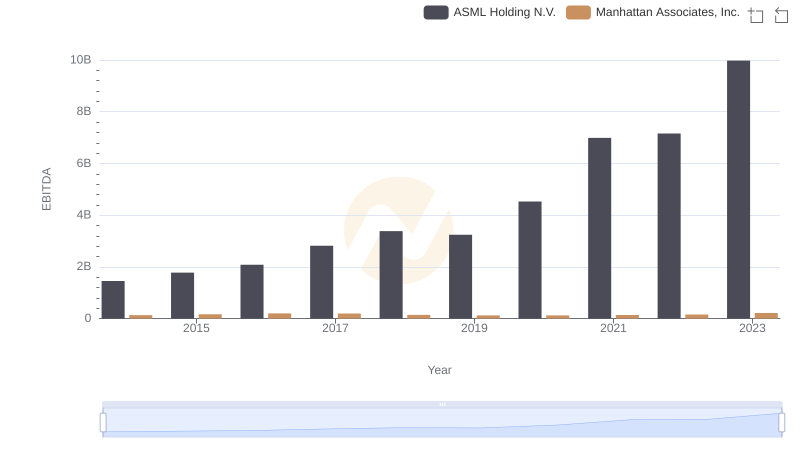This screenshot has width=800, height=461.
Task: Click the left handle of range slider
Action: pyautogui.click(x=103, y=422)
